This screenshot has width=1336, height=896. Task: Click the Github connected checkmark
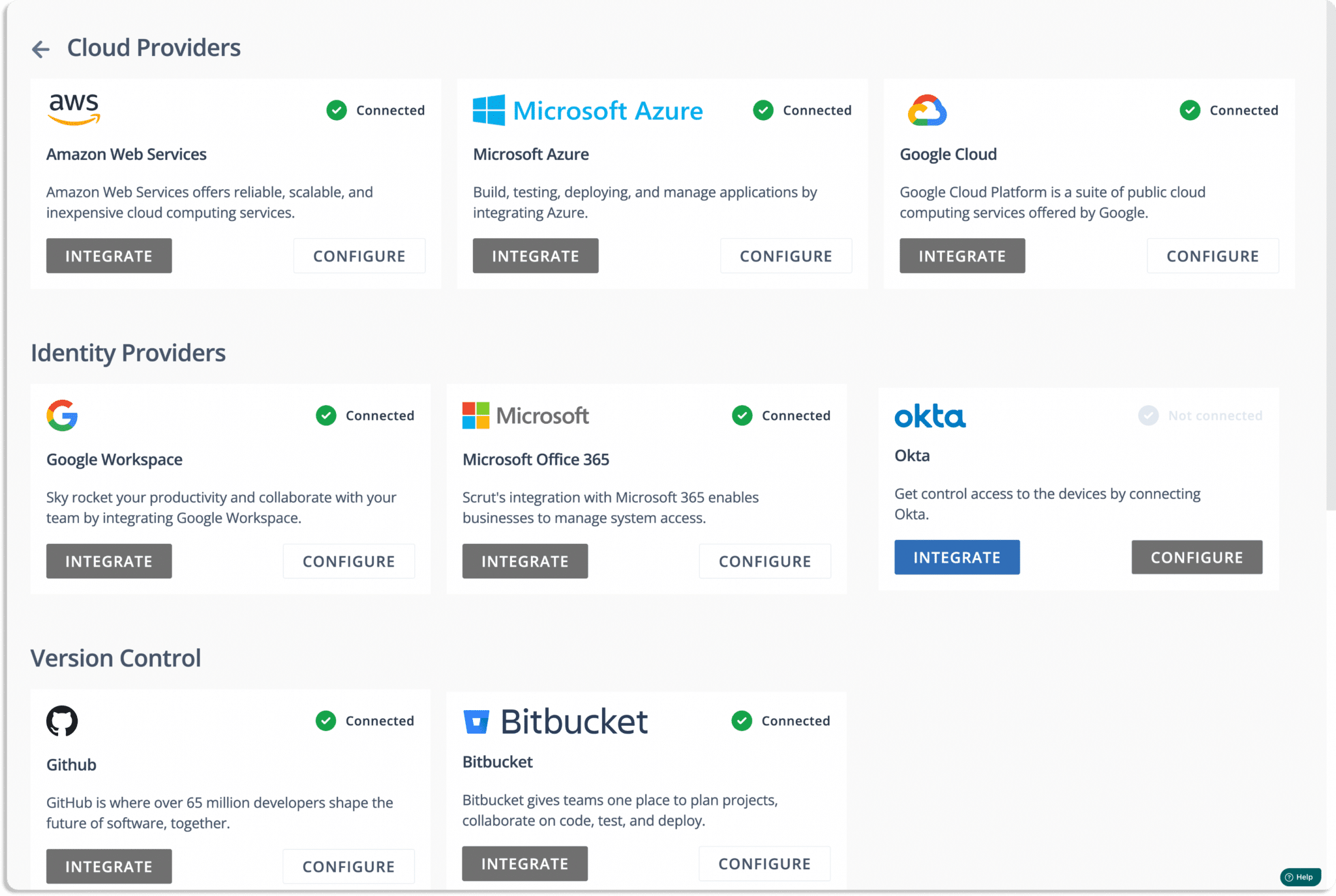click(326, 721)
